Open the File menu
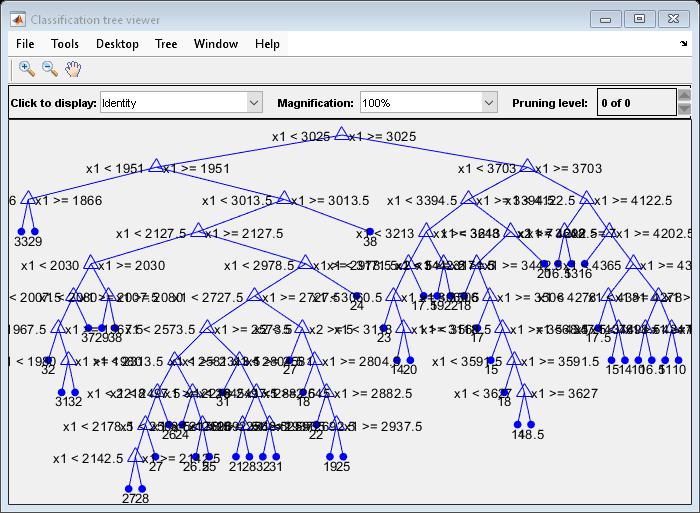The height and width of the screenshot is (513, 700). 25,44
